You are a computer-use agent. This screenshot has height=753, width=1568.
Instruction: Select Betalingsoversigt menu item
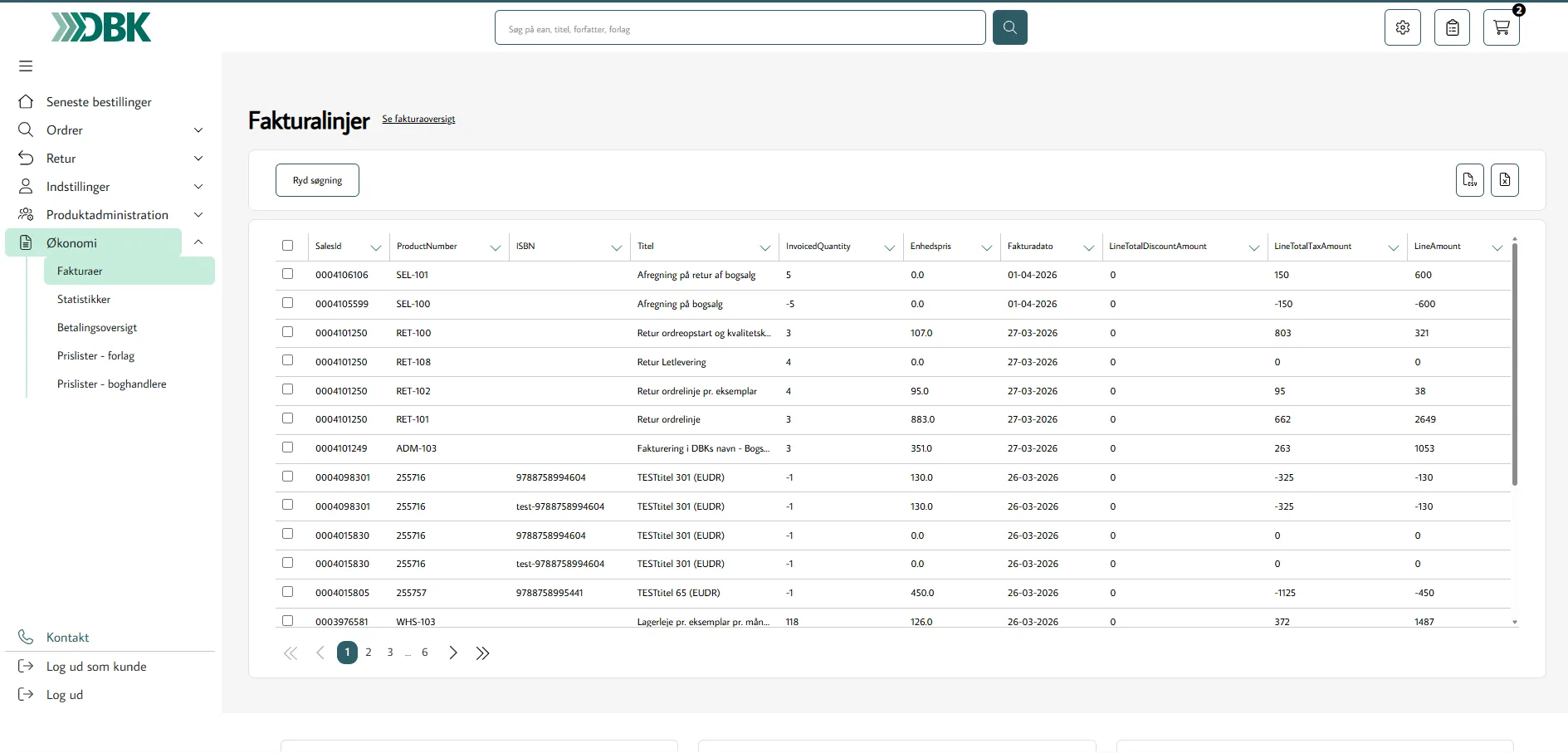(97, 328)
